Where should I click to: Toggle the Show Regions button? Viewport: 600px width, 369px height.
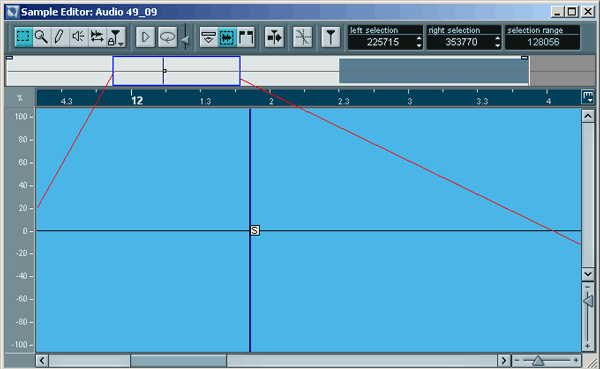pos(246,37)
